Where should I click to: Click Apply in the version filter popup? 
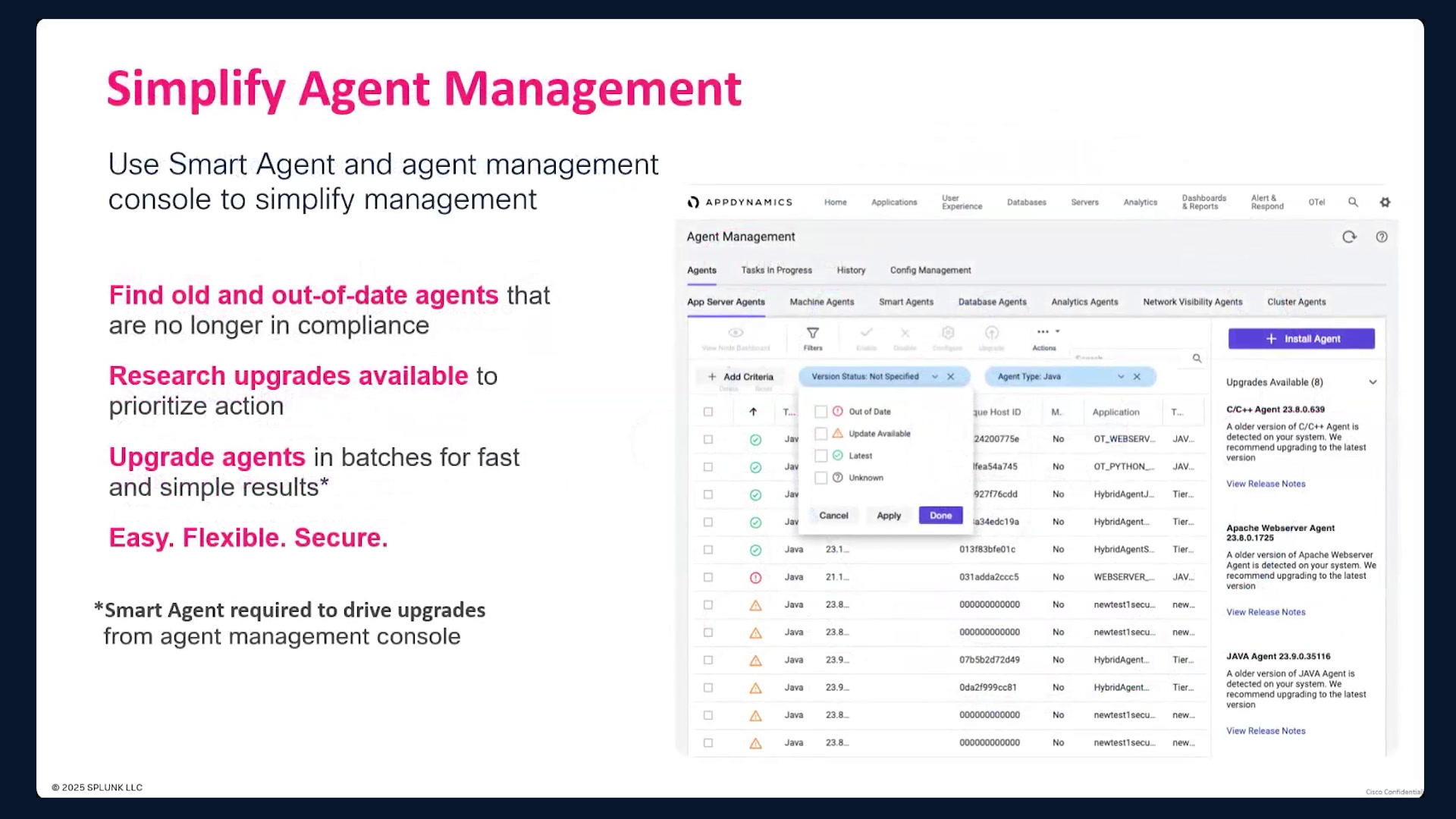pos(889,516)
